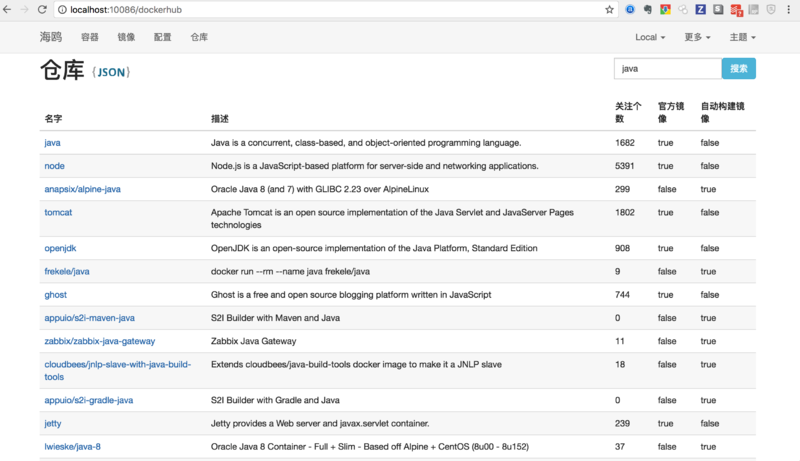Bookmark this page with the star icon
This screenshot has width=800, height=461.
[x=609, y=9]
